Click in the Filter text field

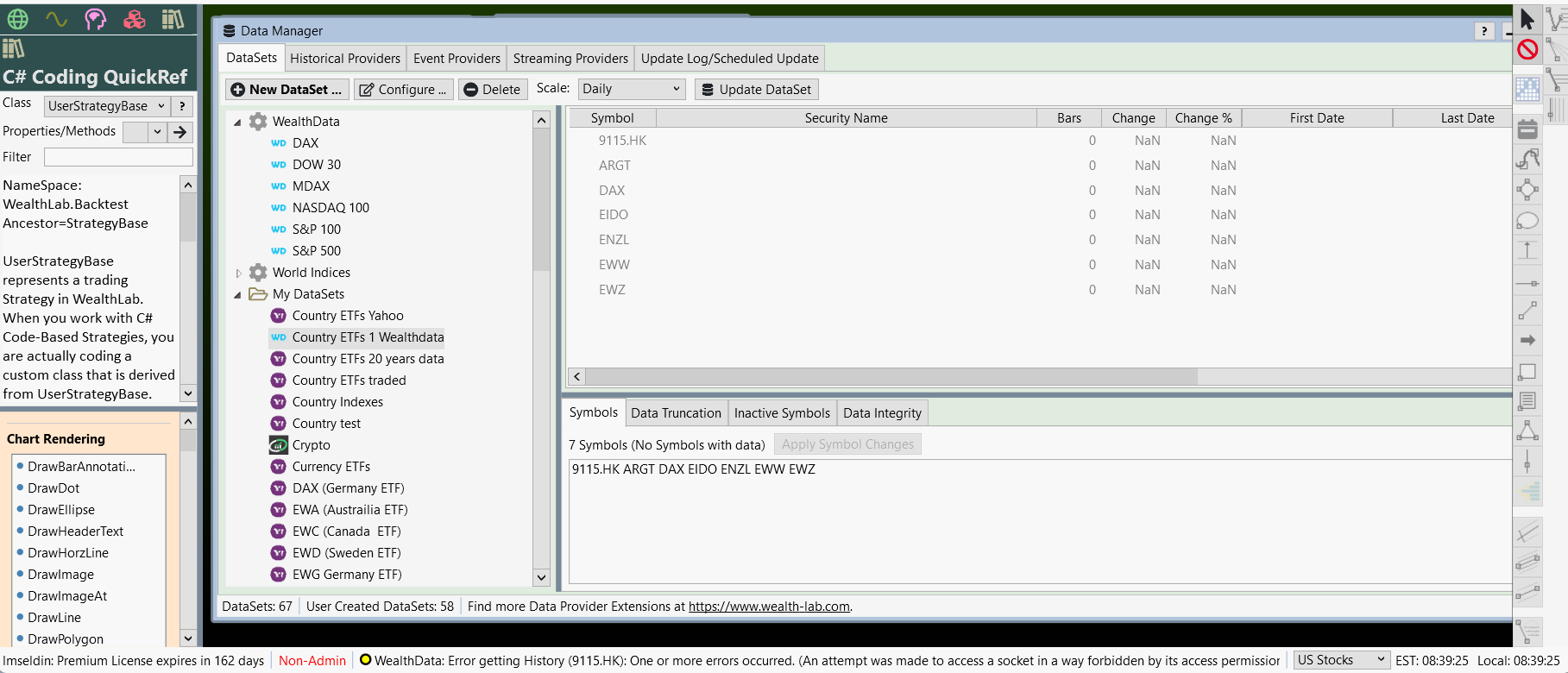point(118,157)
